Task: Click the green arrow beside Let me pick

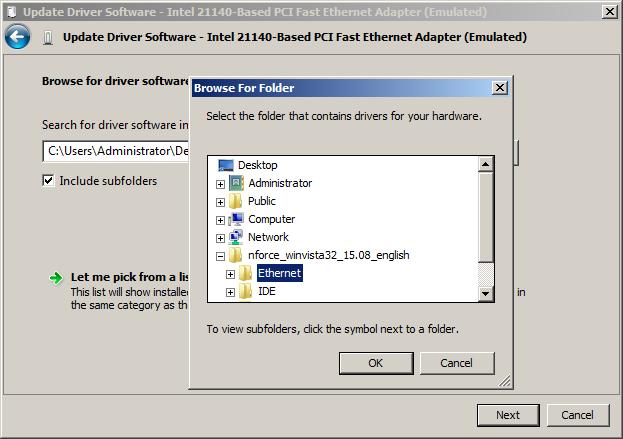Action: [56, 278]
